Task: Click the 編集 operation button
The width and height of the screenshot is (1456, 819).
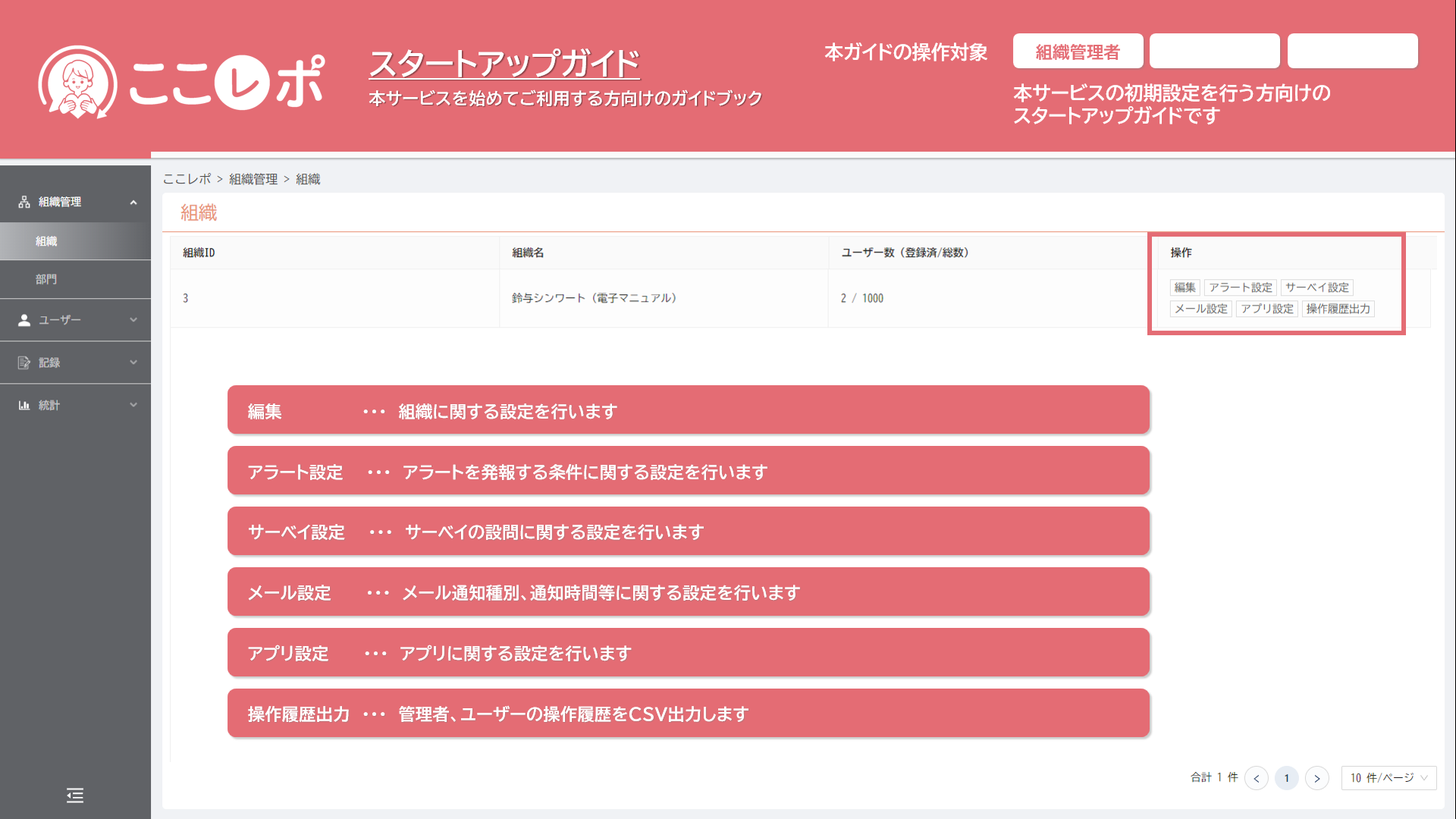Action: tap(1185, 287)
